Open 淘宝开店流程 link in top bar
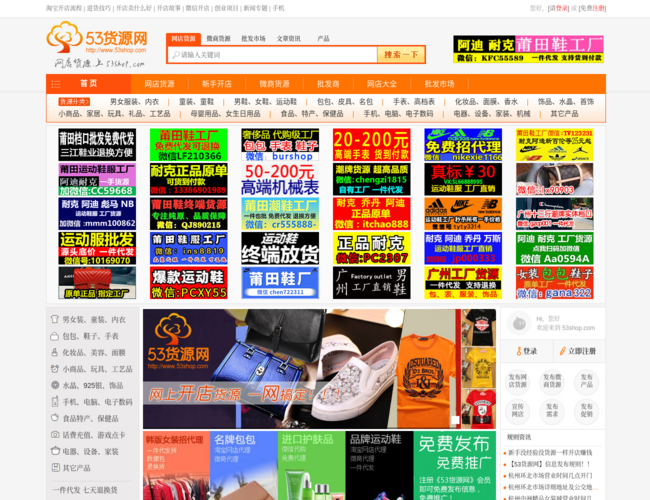Viewport: 650px width, 500px height. [64, 8]
